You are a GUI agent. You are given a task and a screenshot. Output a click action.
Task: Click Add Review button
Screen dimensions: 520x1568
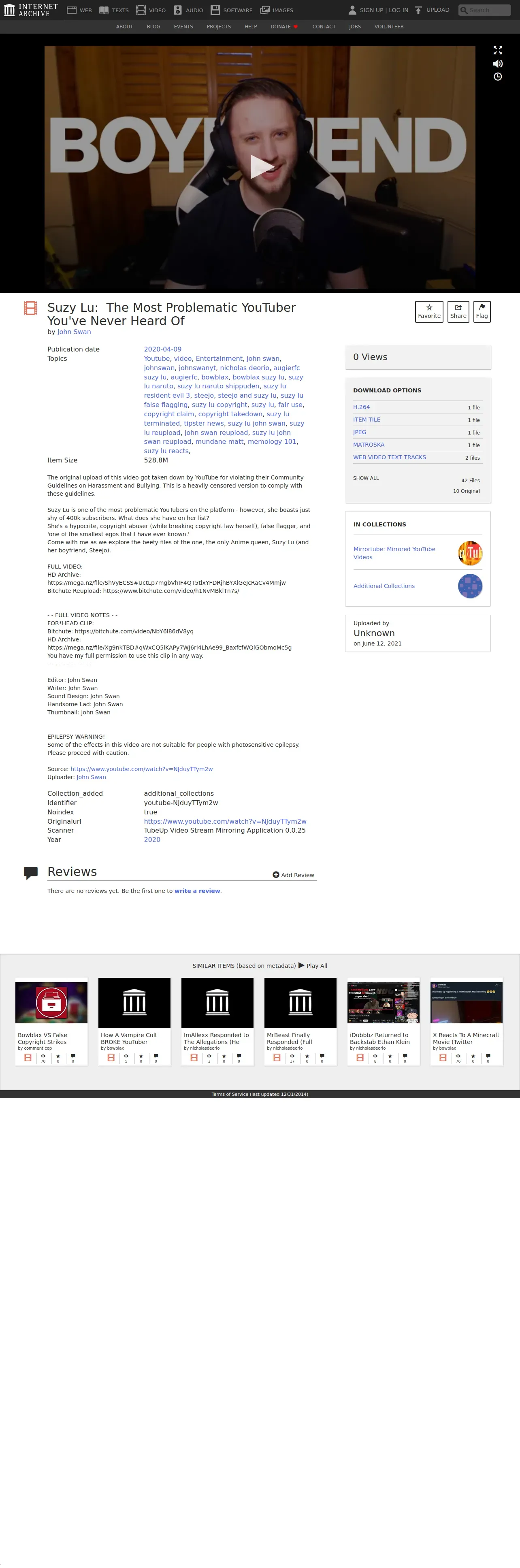294,875
